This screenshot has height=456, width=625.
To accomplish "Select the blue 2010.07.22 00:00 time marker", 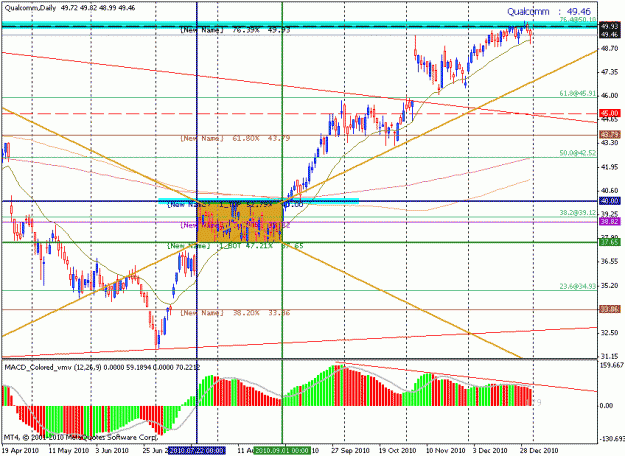I will pos(197,450).
